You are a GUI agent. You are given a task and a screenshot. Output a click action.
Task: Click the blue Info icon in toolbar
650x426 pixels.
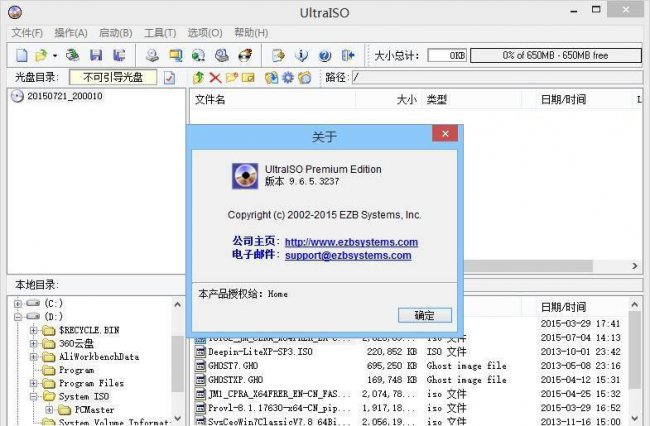pos(301,56)
